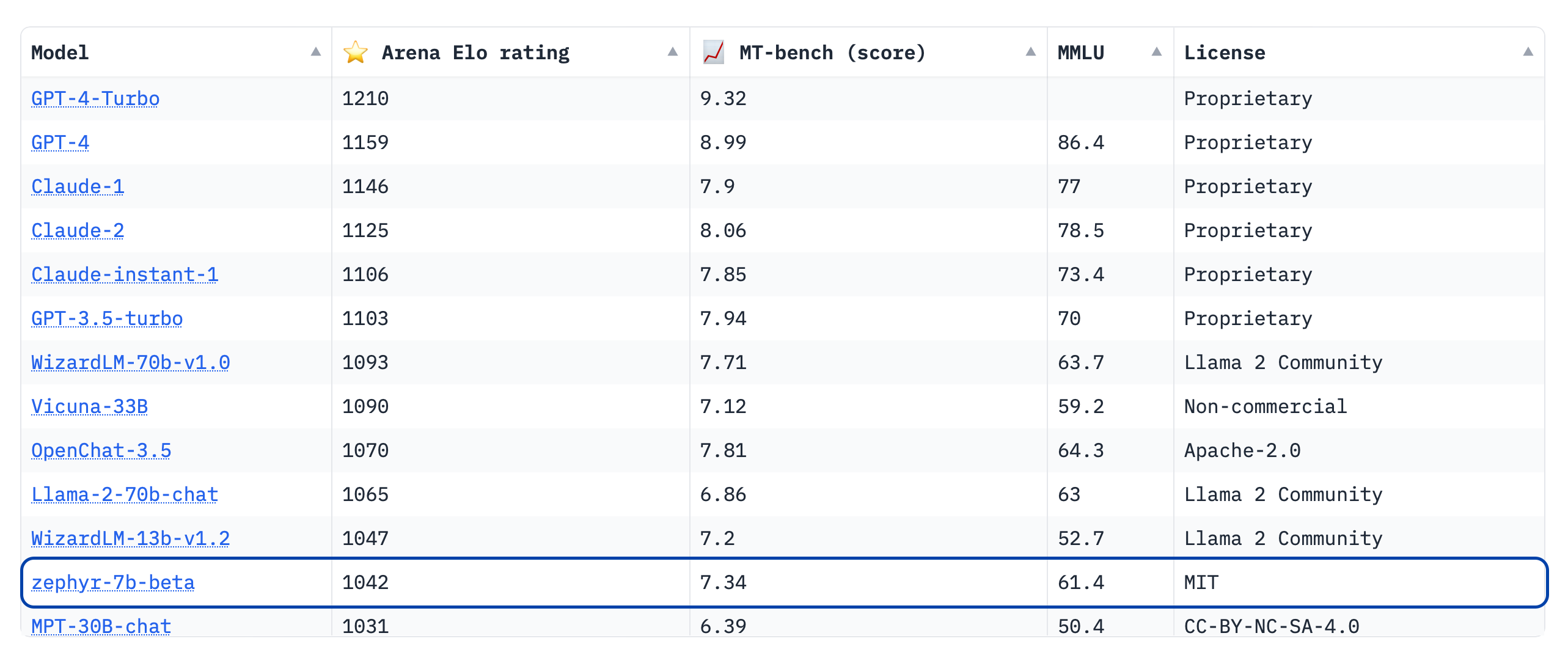
Task: Click the MIT license cell
Action: tap(1201, 582)
